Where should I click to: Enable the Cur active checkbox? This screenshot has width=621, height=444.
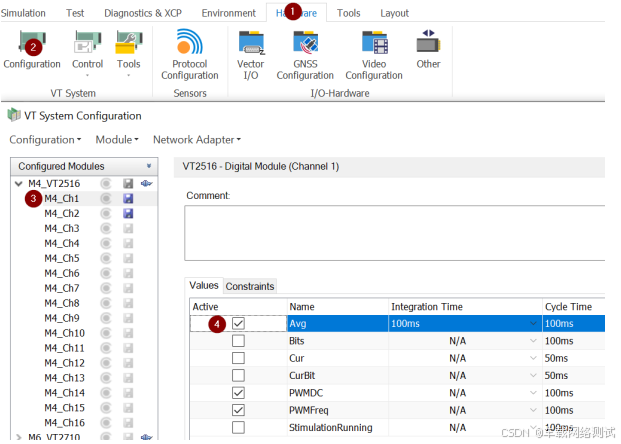tap(238, 358)
